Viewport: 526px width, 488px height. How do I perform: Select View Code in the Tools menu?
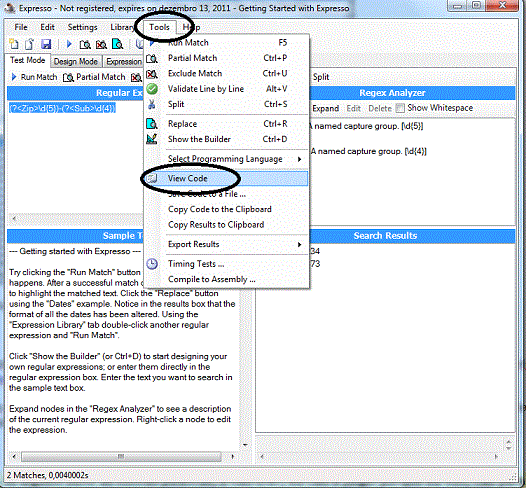coord(225,178)
